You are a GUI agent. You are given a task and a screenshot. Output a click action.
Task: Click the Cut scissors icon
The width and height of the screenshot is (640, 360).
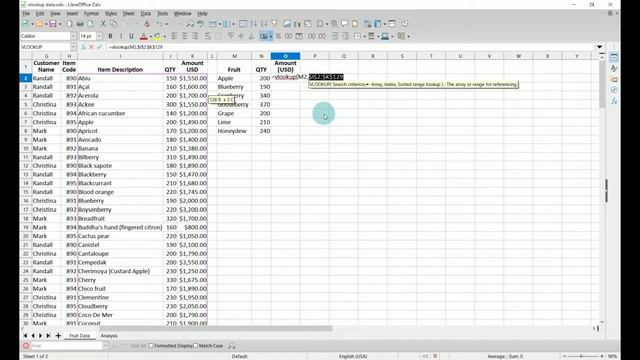[103, 24]
